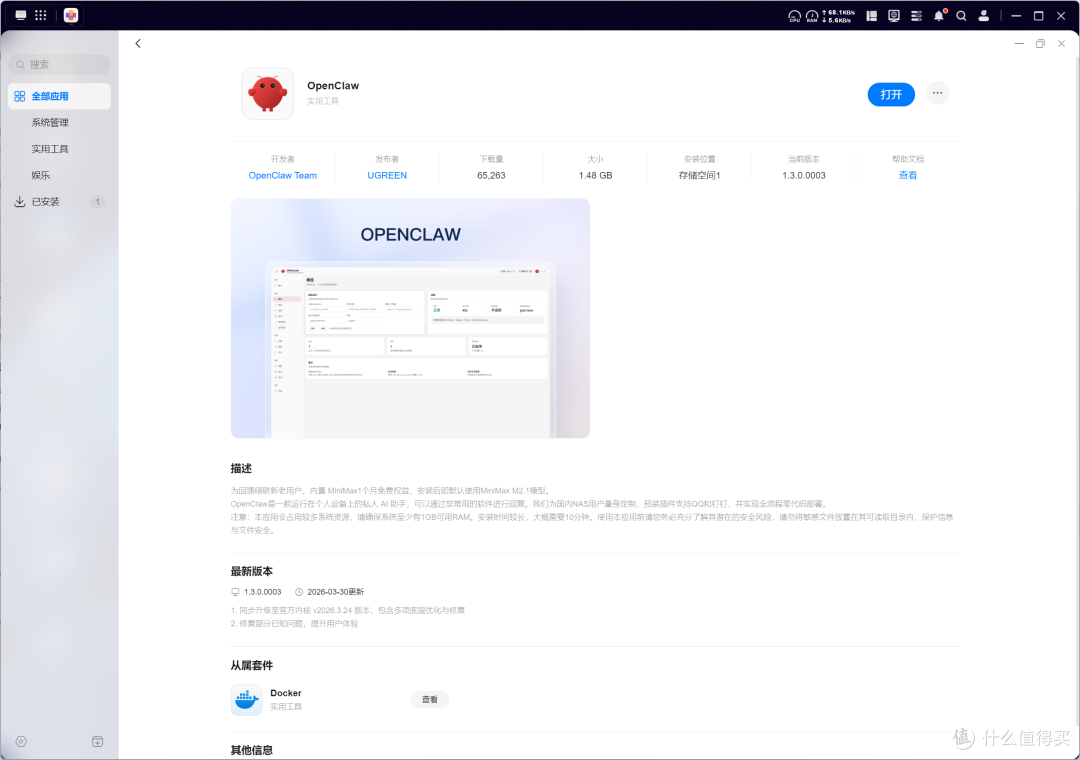The image size is (1080, 760).
Task: Click the 其他信息 heading
Action: pos(251,750)
